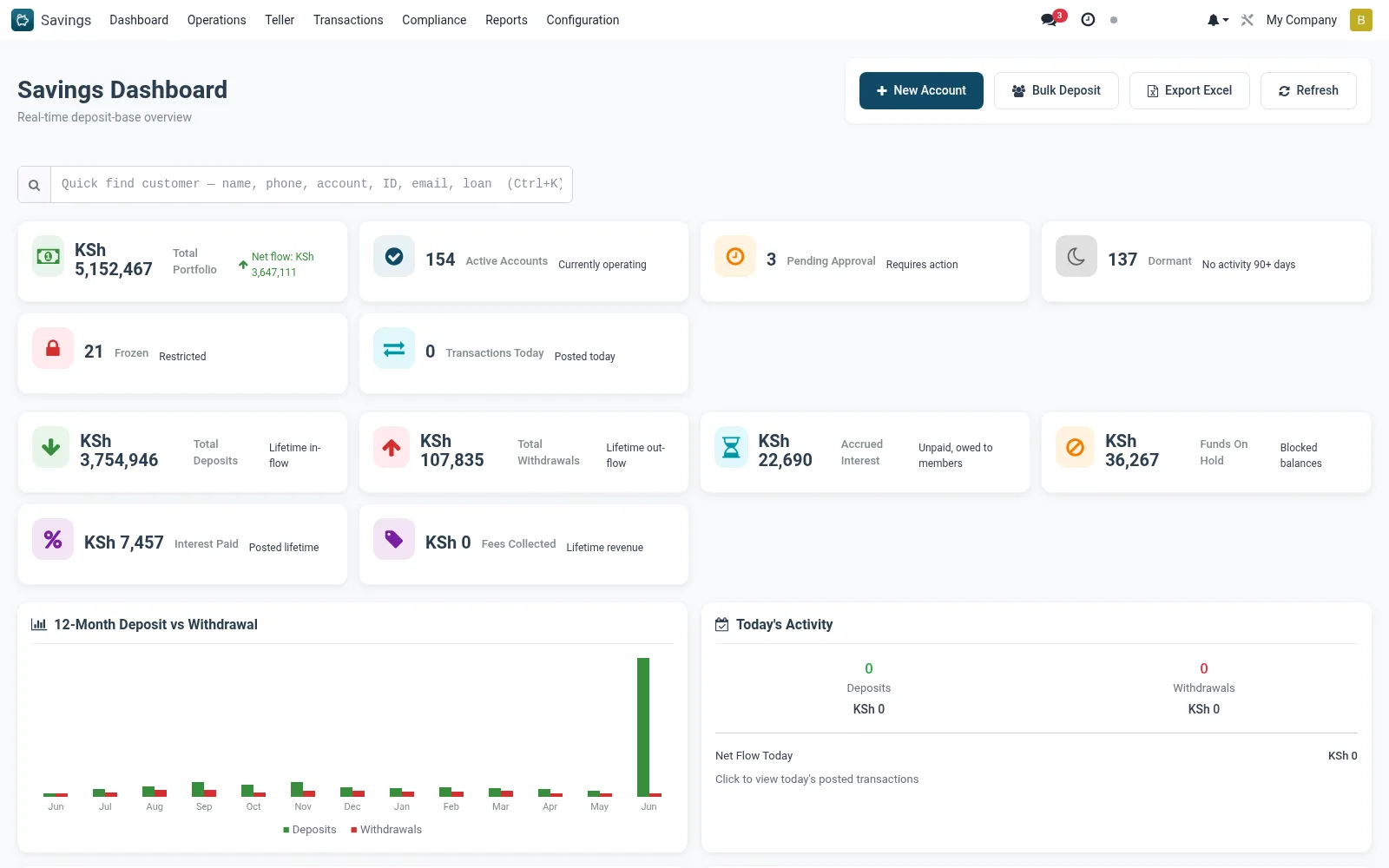Click the Fees Collected tag icon
The width and height of the screenshot is (1389, 868).
coord(394,539)
